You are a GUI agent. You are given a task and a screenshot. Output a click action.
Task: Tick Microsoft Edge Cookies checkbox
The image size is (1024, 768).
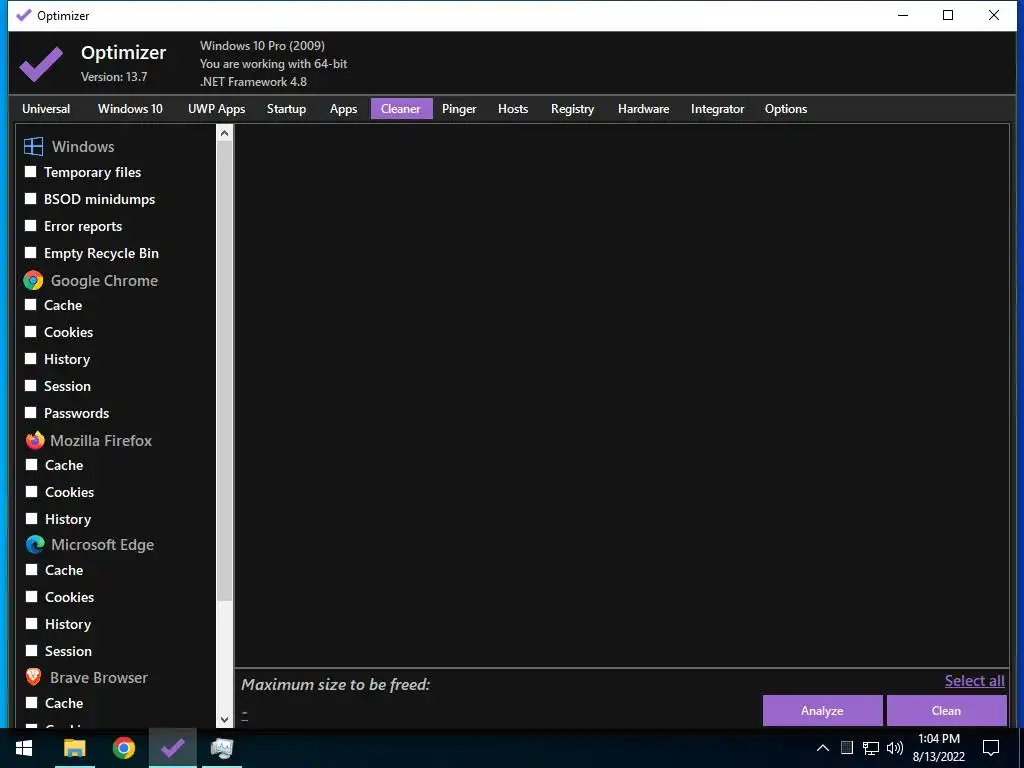pyautogui.click(x=31, y=597)
